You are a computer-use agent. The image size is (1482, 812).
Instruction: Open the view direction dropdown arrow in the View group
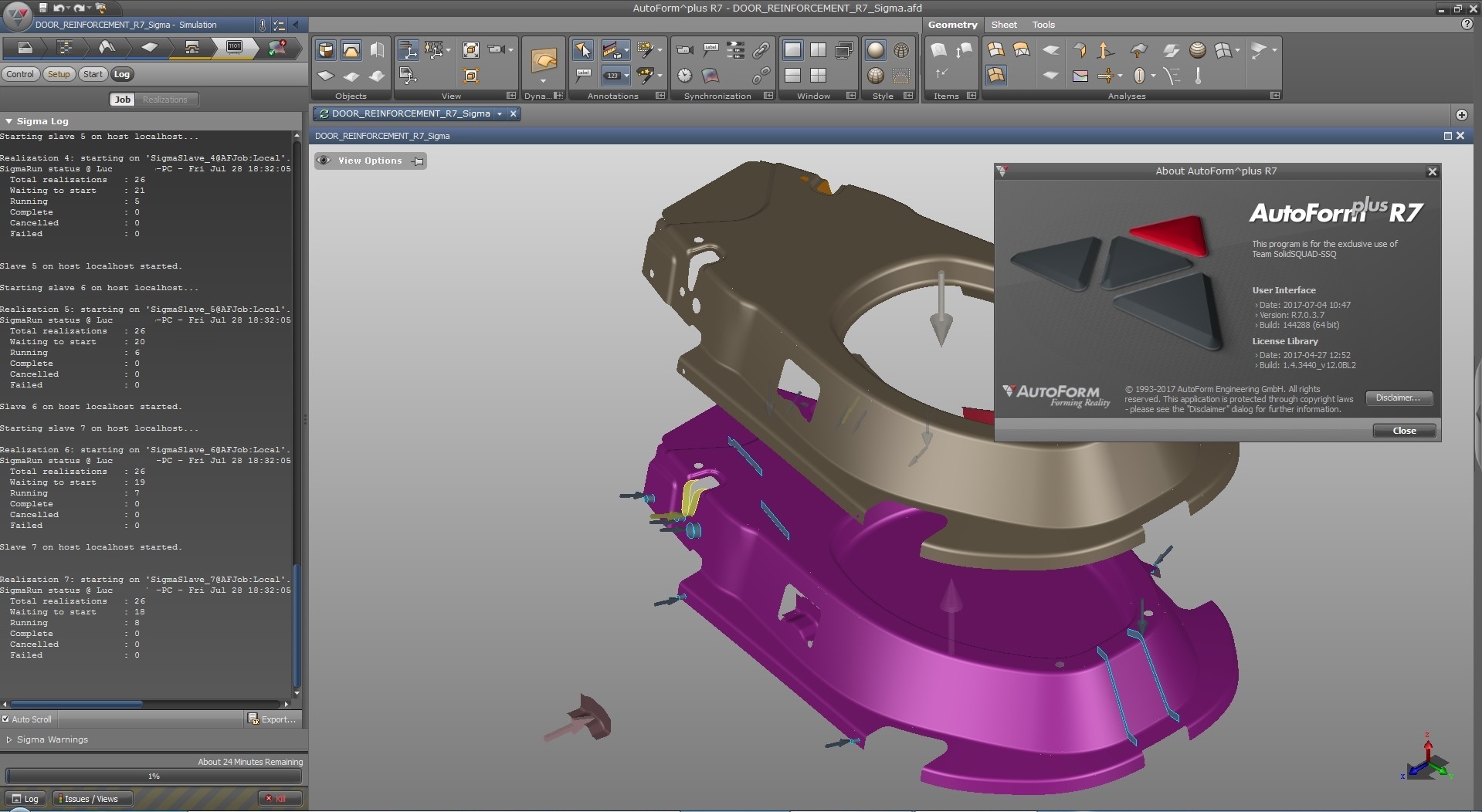449,50
